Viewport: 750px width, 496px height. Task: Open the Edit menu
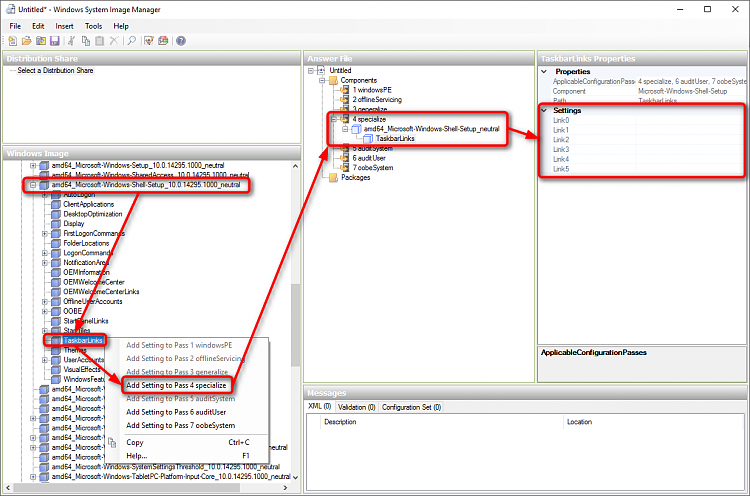point(38,26)
